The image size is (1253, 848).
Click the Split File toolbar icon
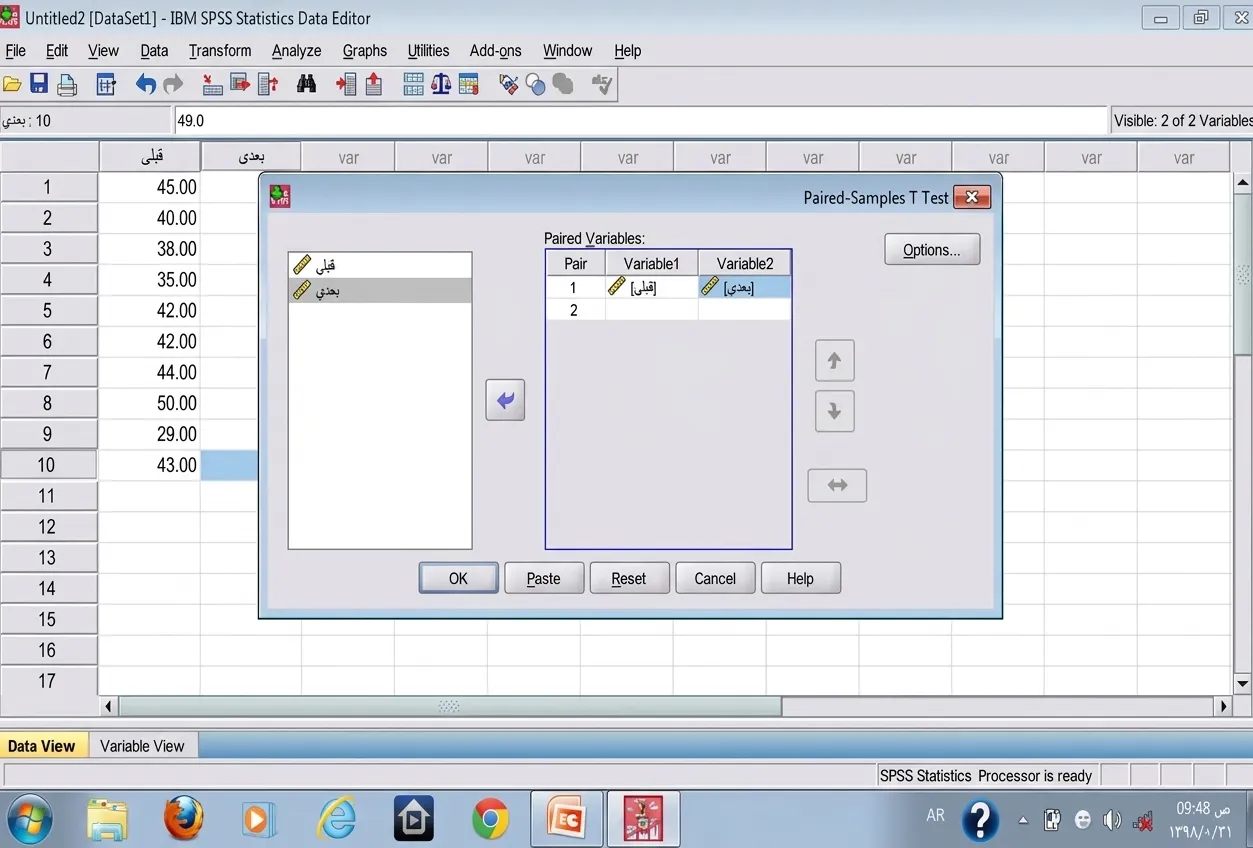(x=413, y=85)
